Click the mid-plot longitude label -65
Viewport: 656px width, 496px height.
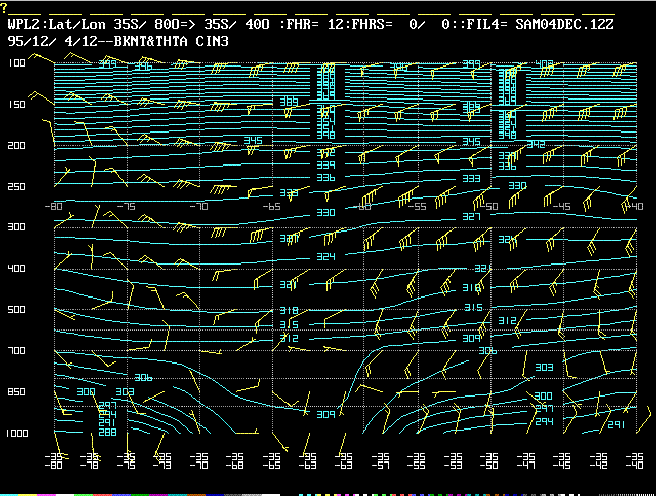(x=272, y=207)
